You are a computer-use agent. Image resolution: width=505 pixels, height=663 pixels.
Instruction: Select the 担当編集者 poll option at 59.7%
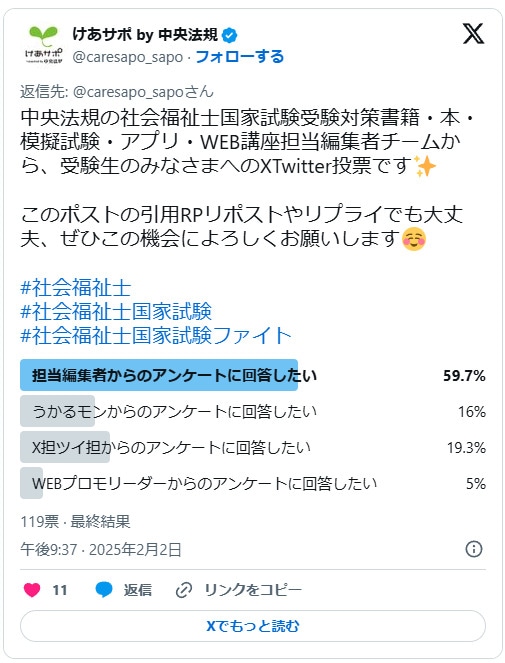coord(253,375)
